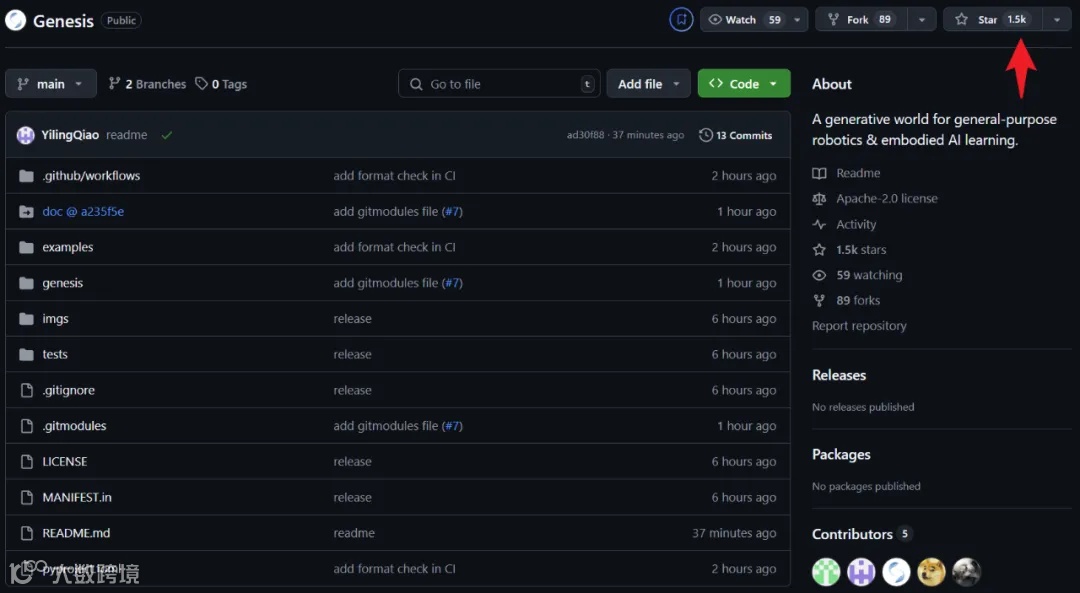View the 13 Commits history
Screen dimensions: 1080x593
736,135
